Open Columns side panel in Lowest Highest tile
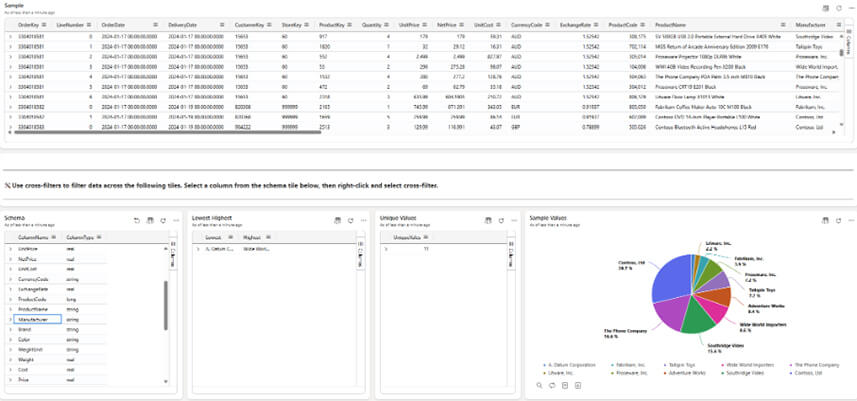The image size is (857, 401). tap(361, 254)
